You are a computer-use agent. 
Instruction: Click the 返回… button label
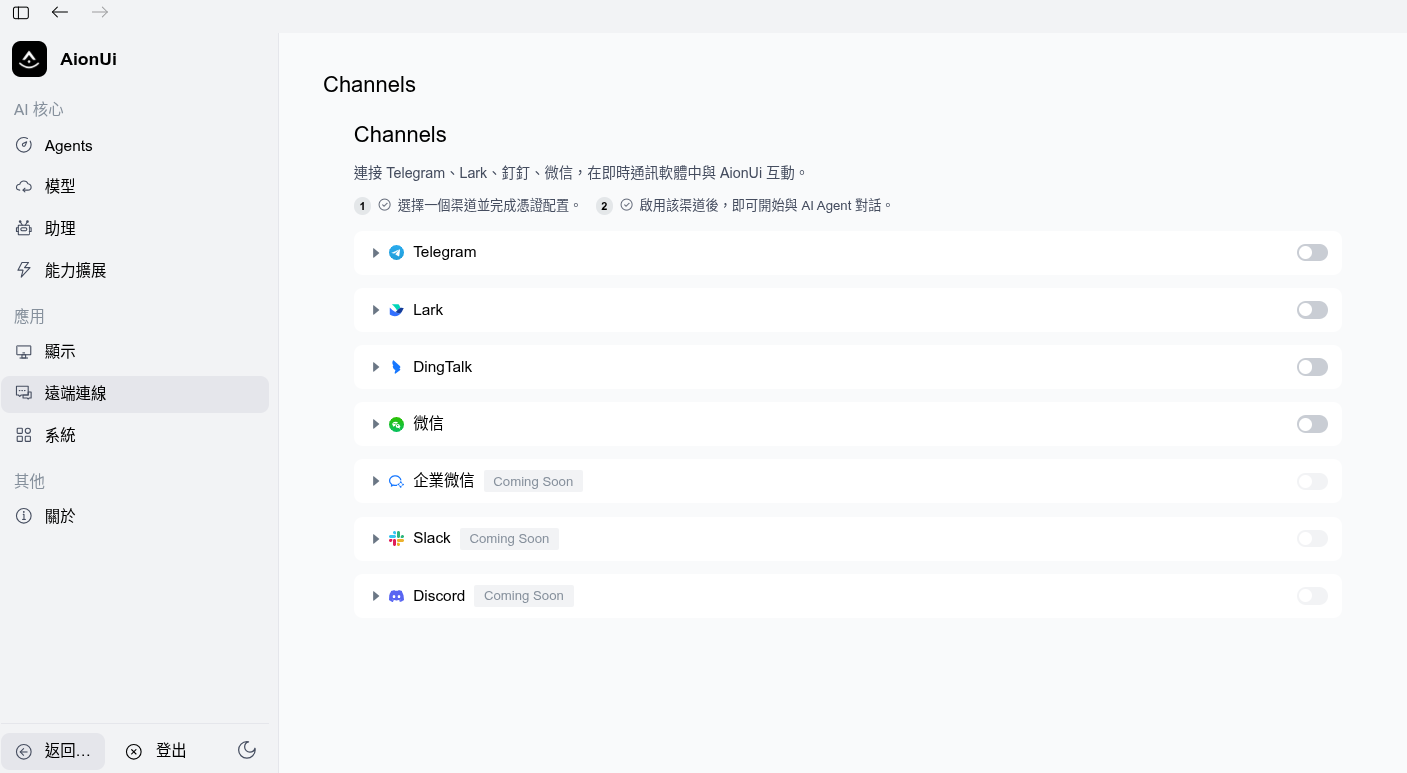[68, 751]
